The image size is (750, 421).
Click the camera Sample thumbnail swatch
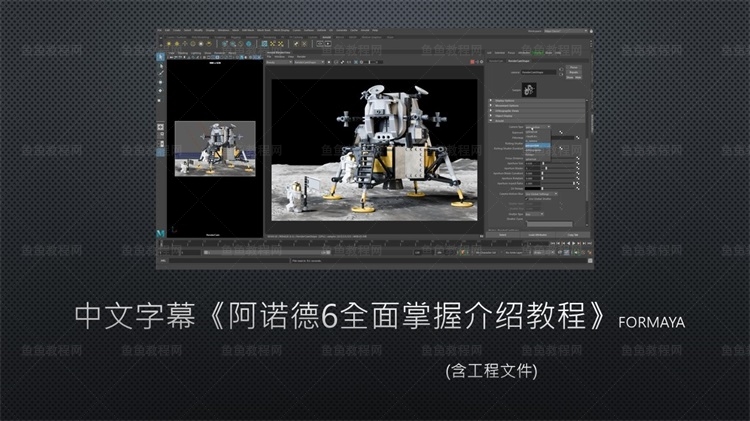coord(529,89)
